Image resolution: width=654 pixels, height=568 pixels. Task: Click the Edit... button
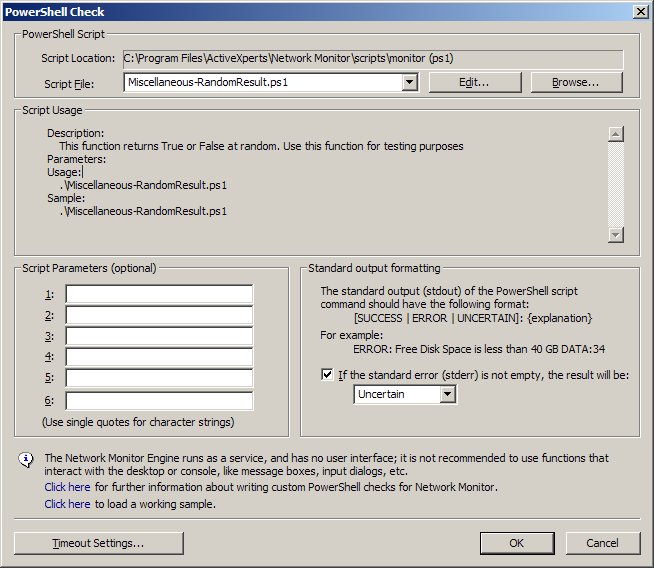[475, 82]
